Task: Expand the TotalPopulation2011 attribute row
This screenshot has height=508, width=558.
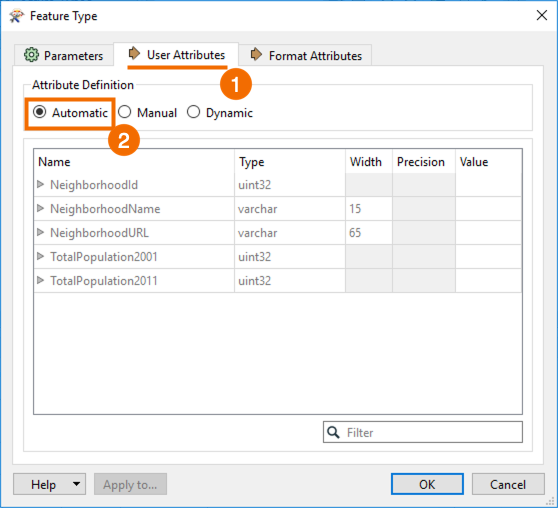Action: tap(40, 281)
